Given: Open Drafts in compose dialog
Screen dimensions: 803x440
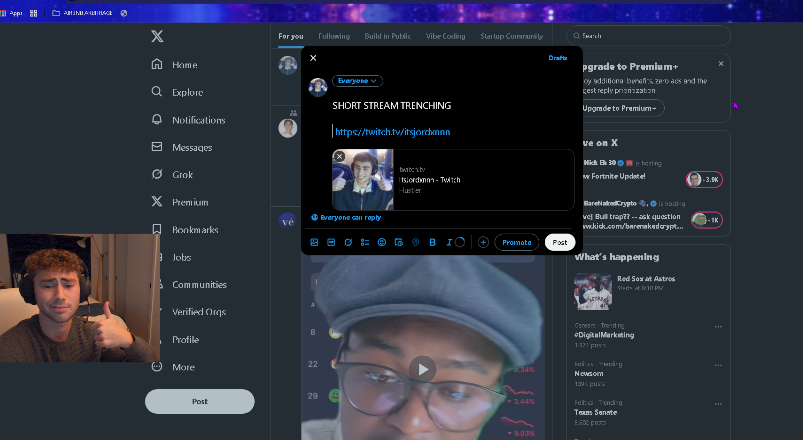Looking at the screenshot, I should [x=558, y=58].
